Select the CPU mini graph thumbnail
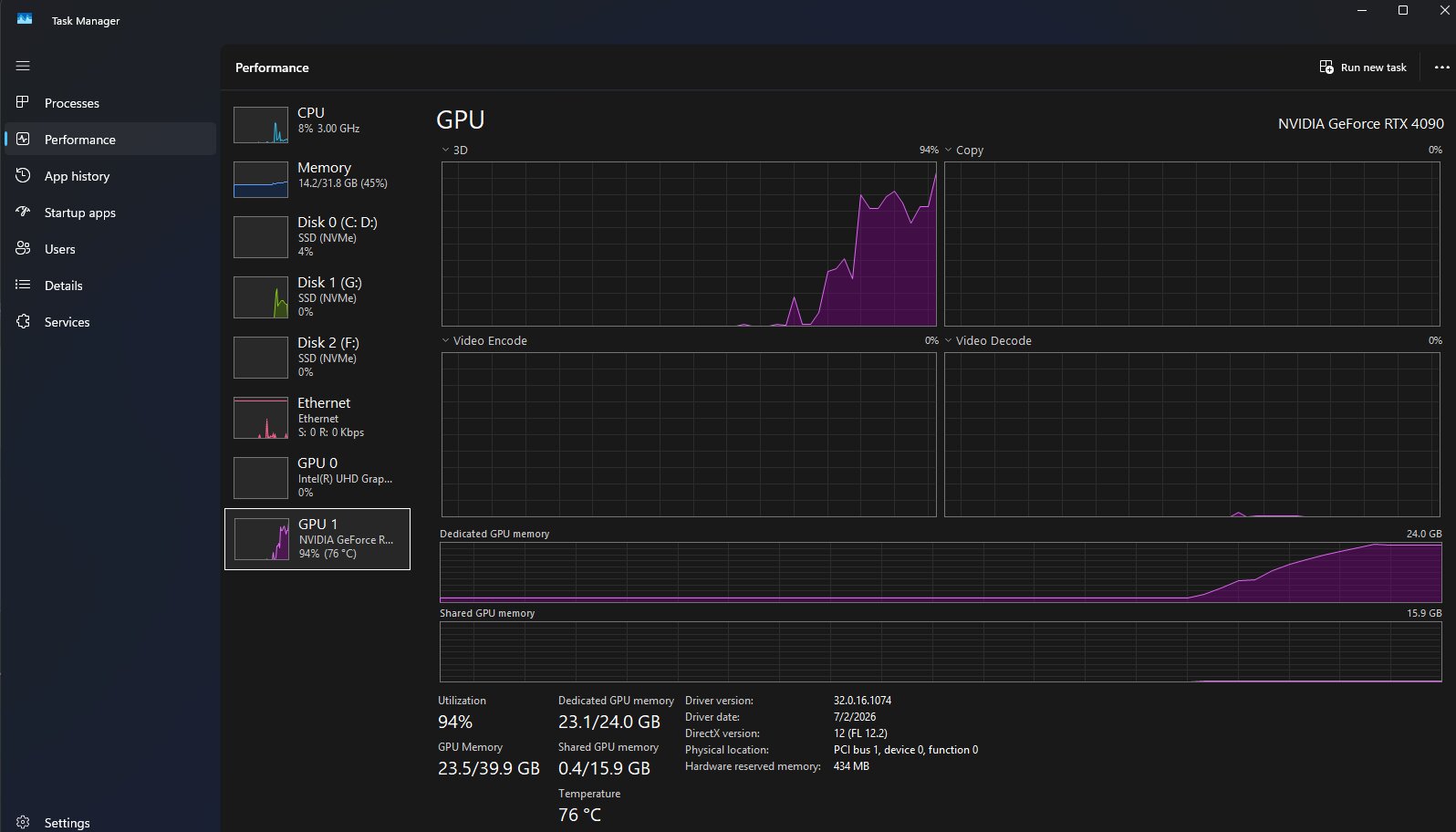The width and height of the screenshot is (1456, 832). point(261,125)
